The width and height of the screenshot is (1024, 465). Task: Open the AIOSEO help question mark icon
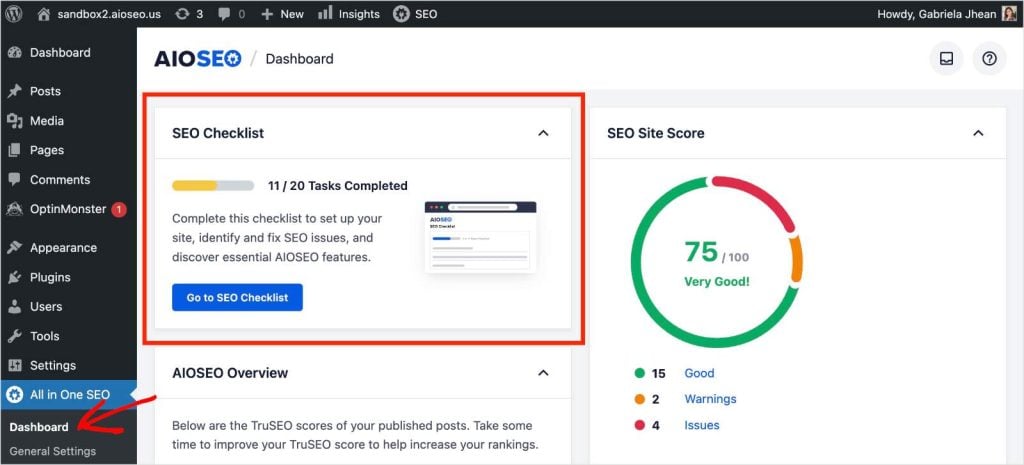pyautogui.click(x=989, y=59)
